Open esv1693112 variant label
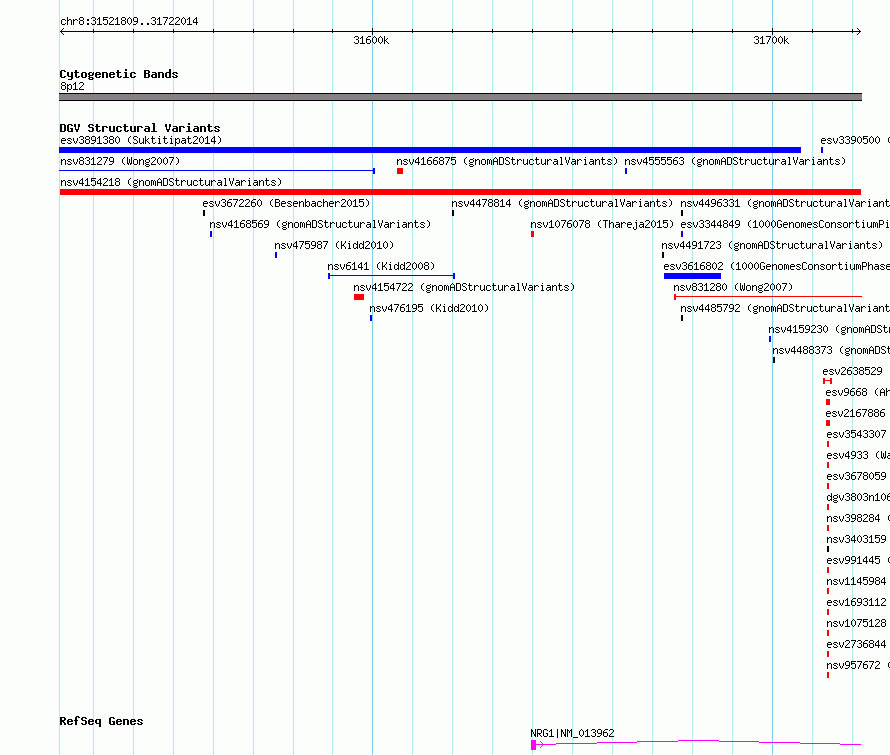 856,602
